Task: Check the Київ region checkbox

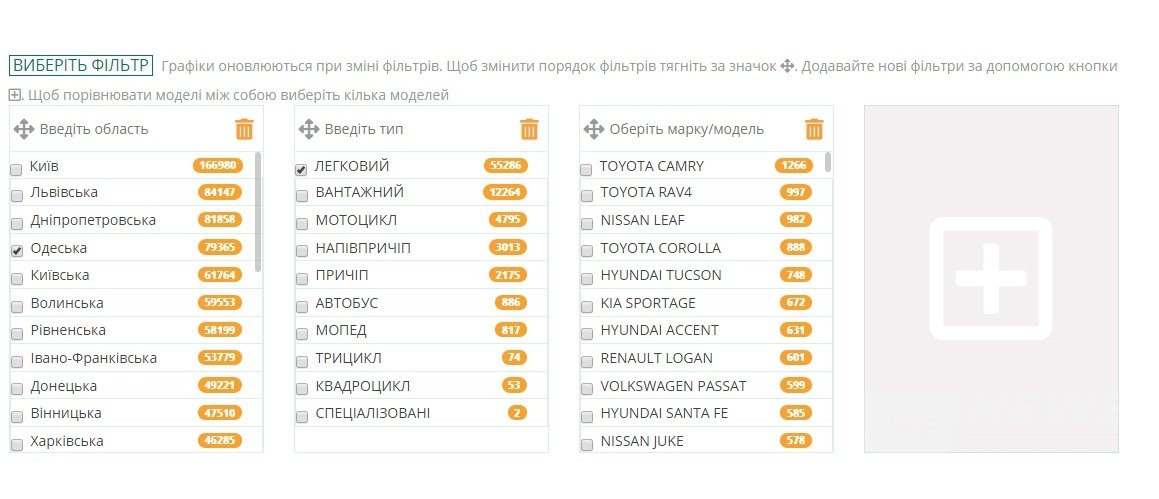Action: point(16,169)
